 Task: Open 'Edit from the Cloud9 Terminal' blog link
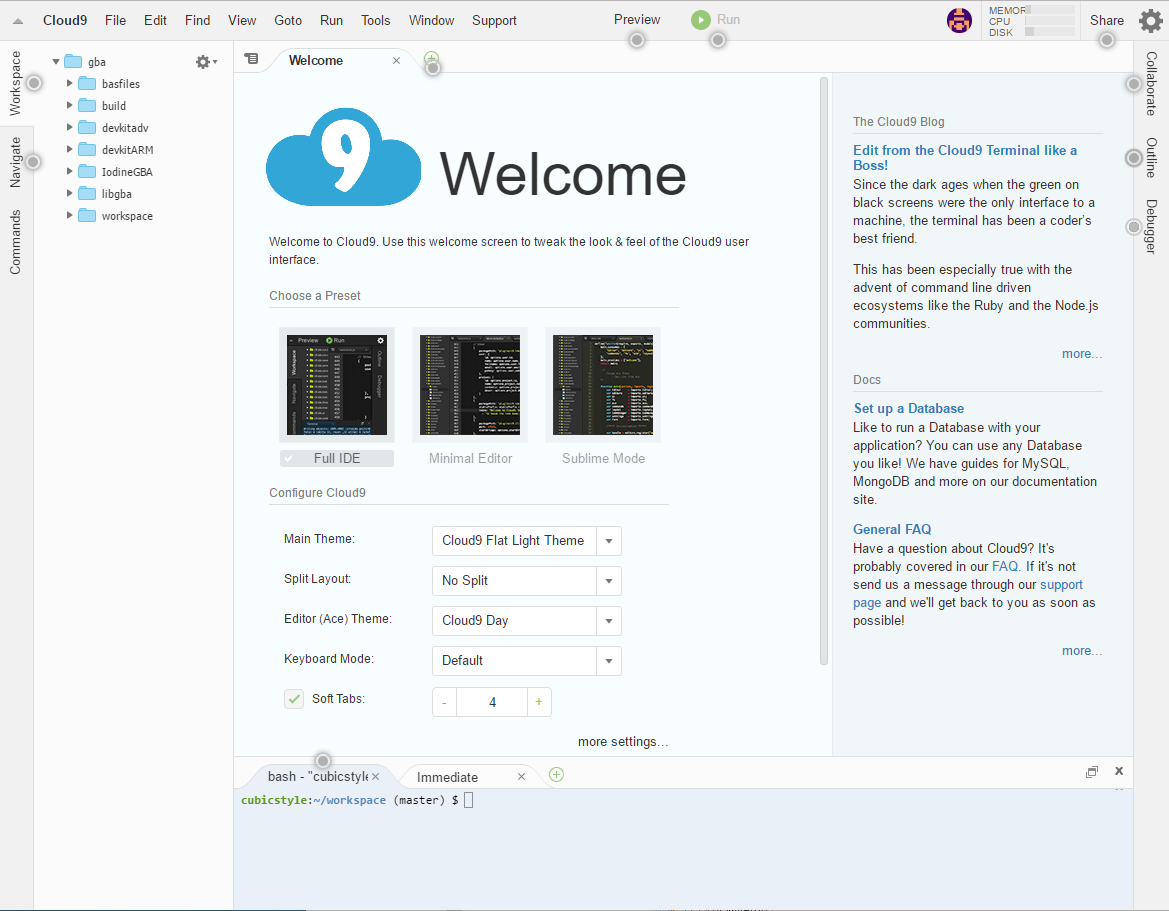(965, 157)
